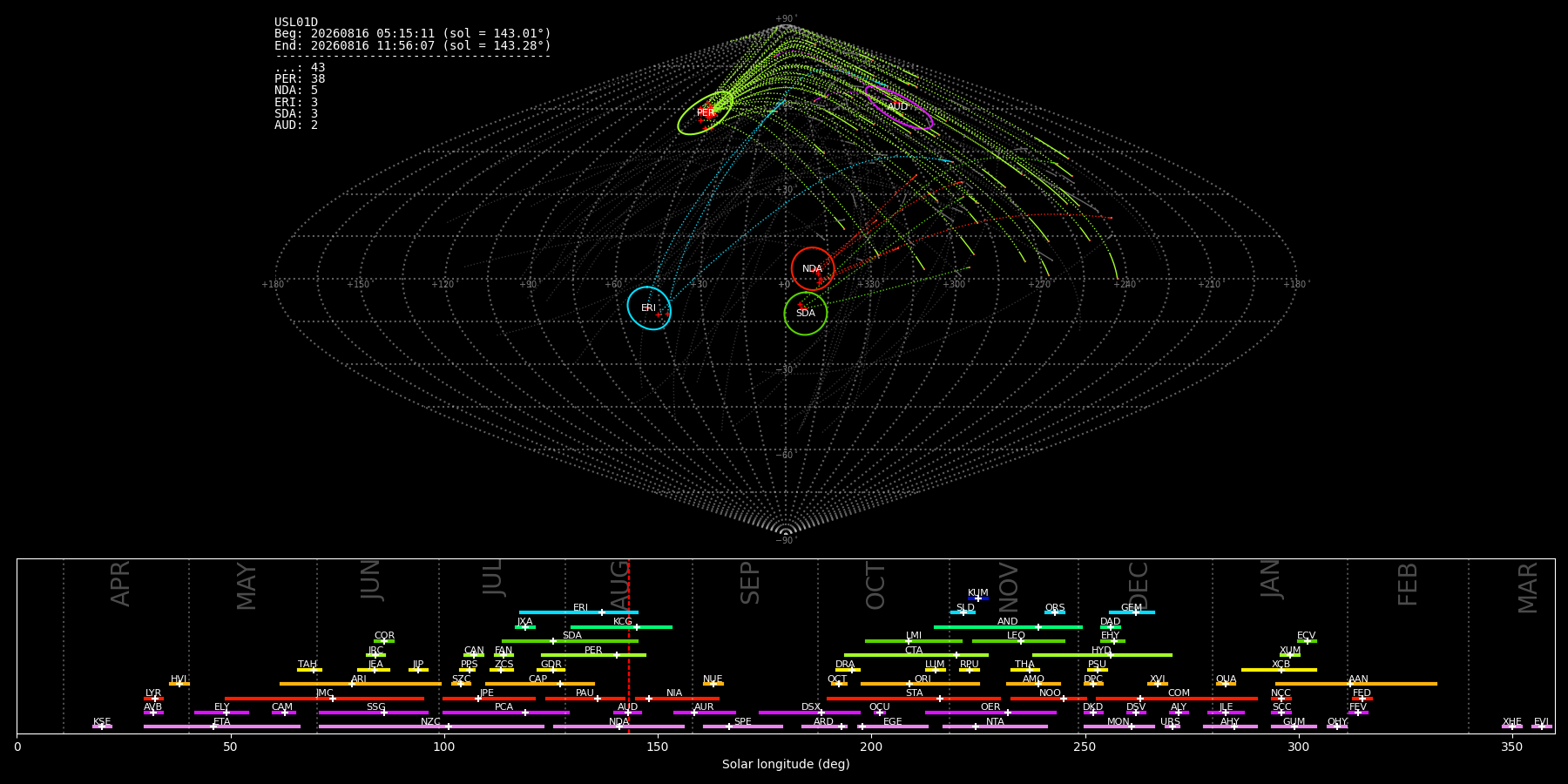Click the PER shower bar in timeline

click(x=593, y=655)
